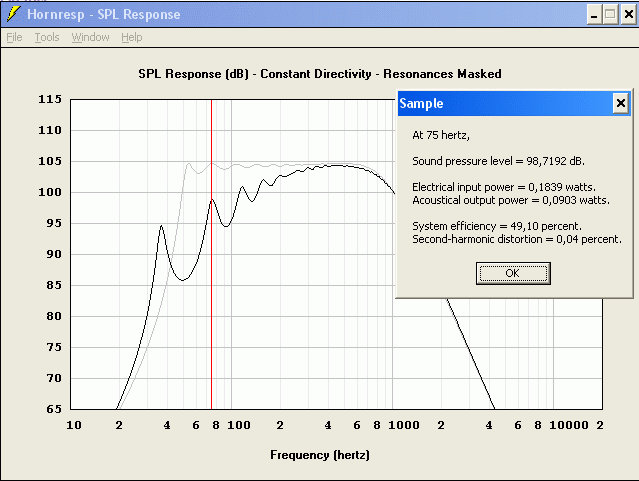This screenshot has height=481, width=639.
Task: Click the 10000 label on frequency axis
Action: pos(569,425)
